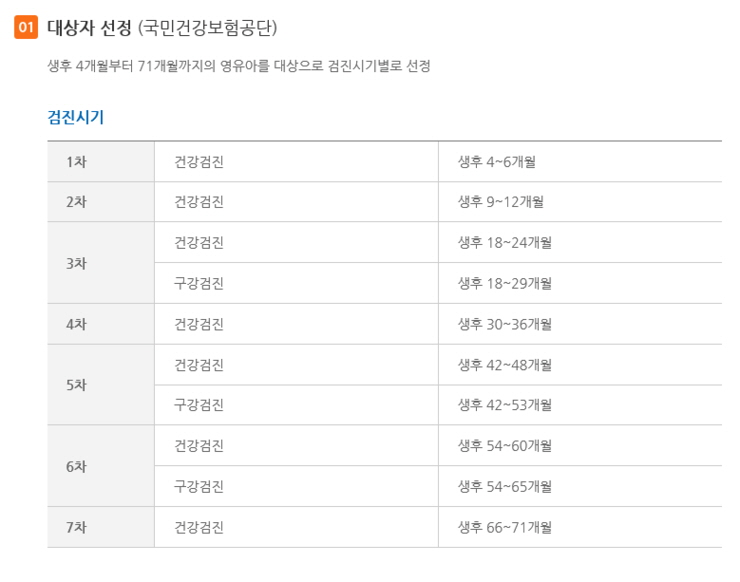Viewport: 740px width, 582px height.
Task: Click the description sentence about 생후 4개월부터 71개월
Action: pos(238,66)
